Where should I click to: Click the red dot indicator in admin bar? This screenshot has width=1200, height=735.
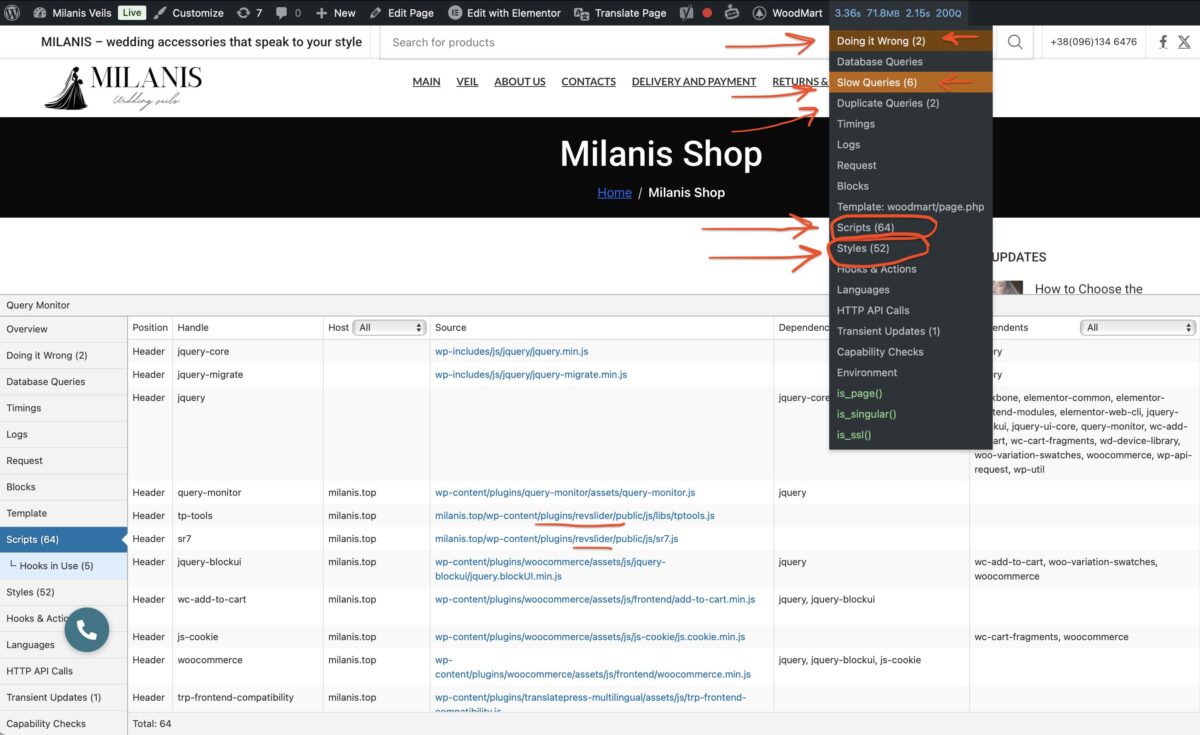click(x=707, y=13)
